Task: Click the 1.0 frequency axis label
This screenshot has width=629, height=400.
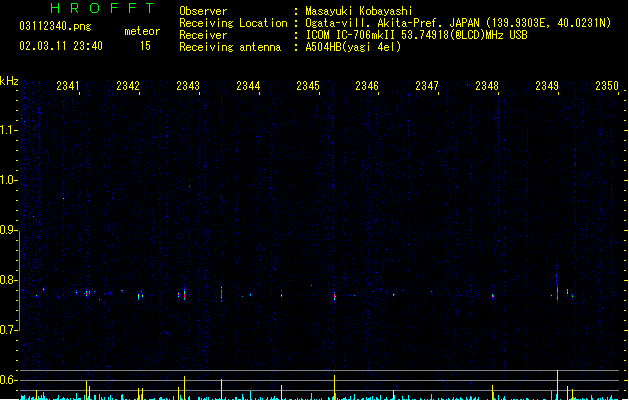Action: pyautogui.click(x=8, y=180)
